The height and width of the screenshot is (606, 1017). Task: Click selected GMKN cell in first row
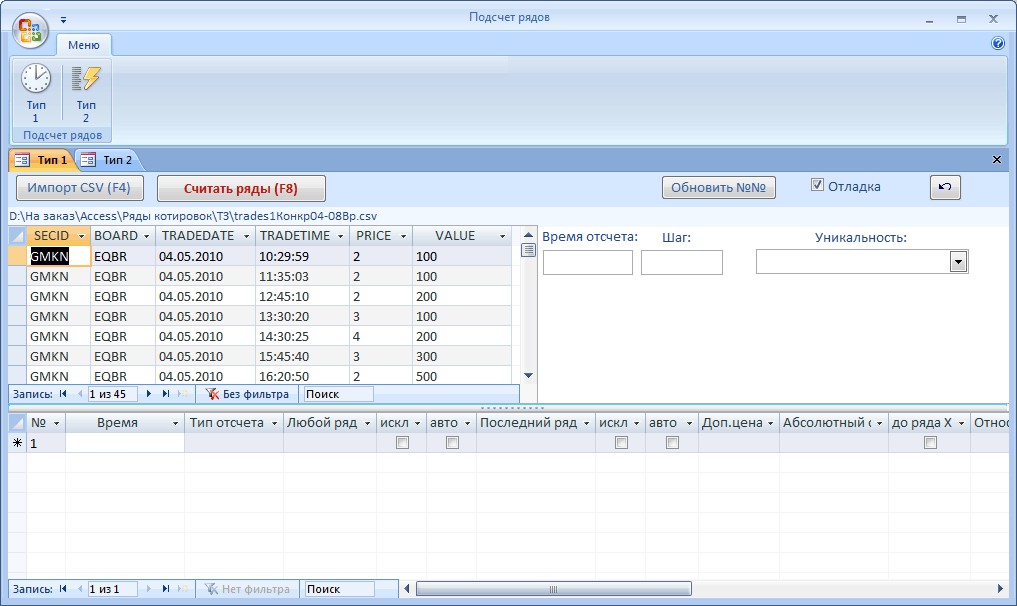point(58,256)
